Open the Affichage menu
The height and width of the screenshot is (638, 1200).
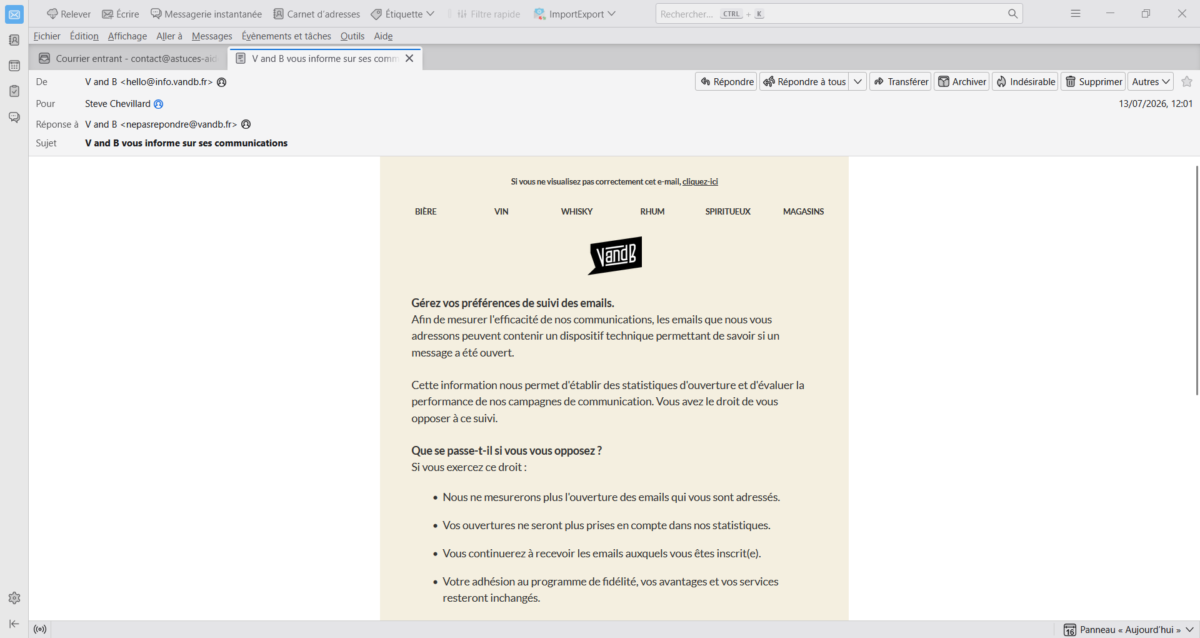(127, 36)
